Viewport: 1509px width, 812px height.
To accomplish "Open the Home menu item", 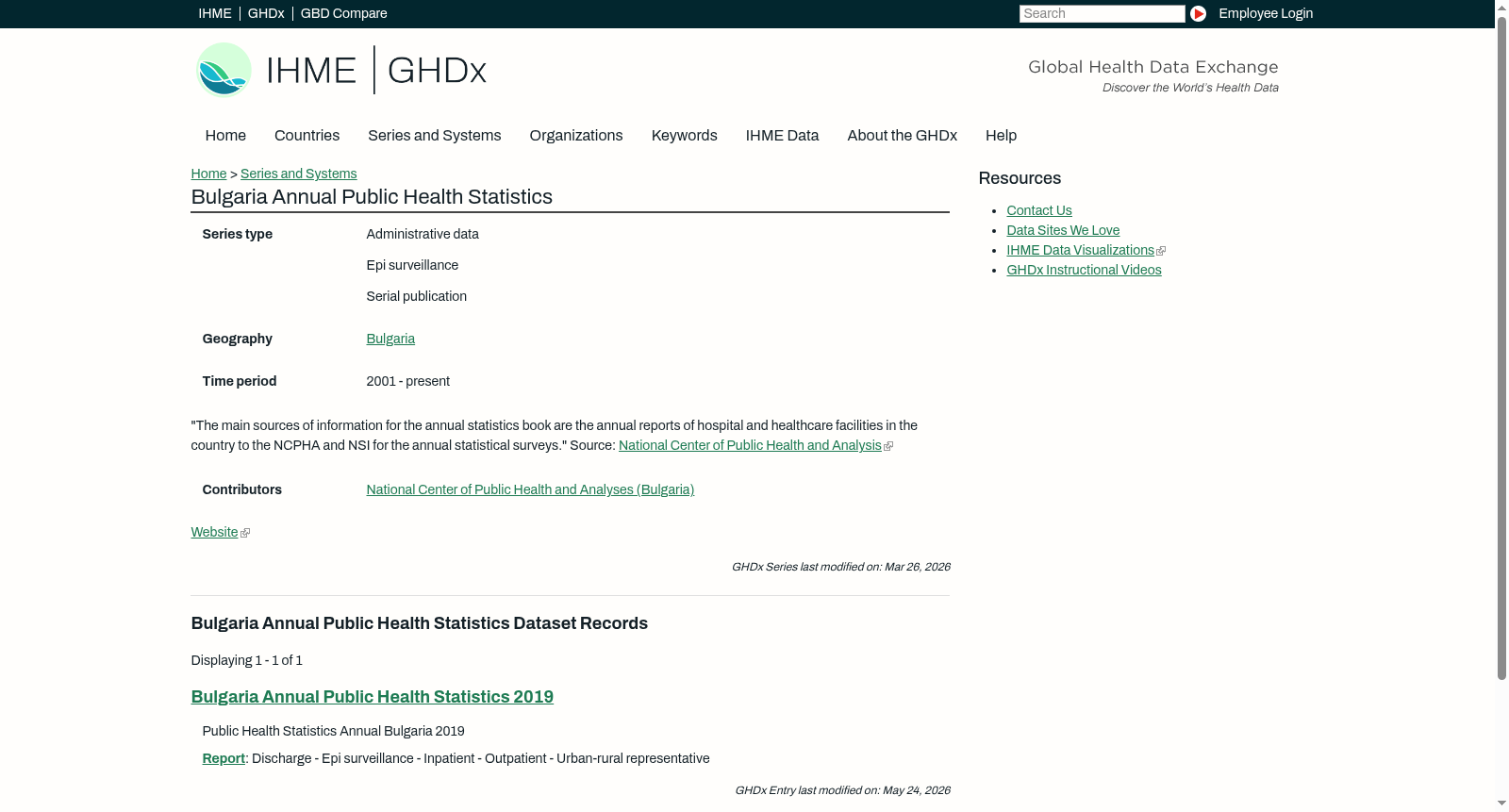I will click(x=225, y=136).
